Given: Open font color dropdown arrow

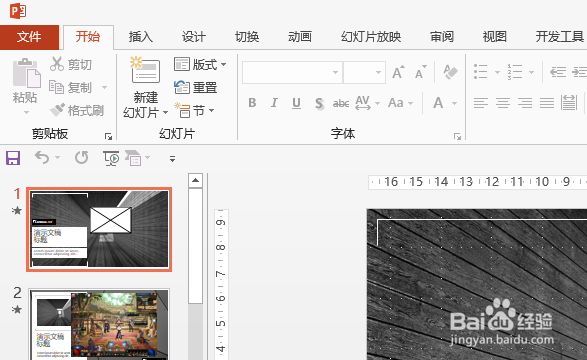Looking at the screenshot, I should pos(454,103).
